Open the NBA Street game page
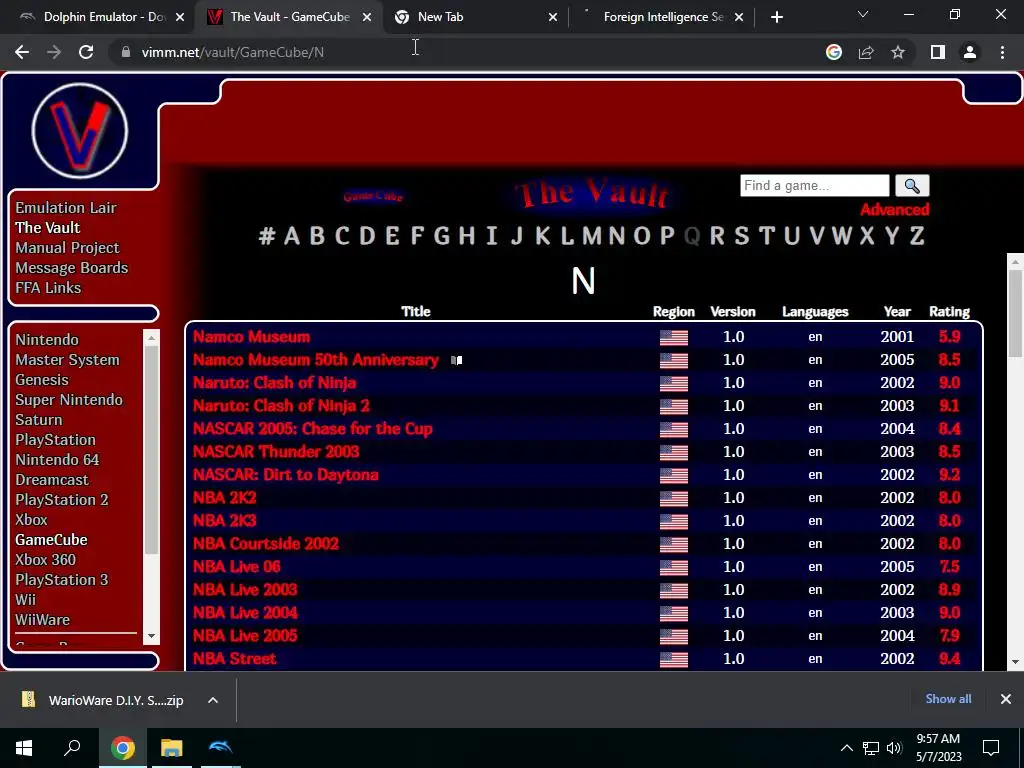The width and height of the screenshot is (1024, 768). [x=234, y=659]
